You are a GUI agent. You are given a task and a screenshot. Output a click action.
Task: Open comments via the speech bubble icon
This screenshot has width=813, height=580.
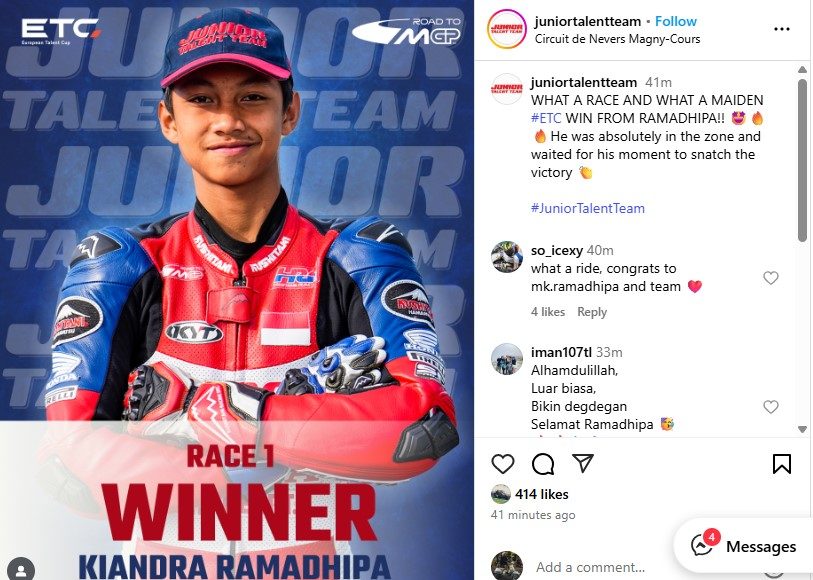[543, 464]
